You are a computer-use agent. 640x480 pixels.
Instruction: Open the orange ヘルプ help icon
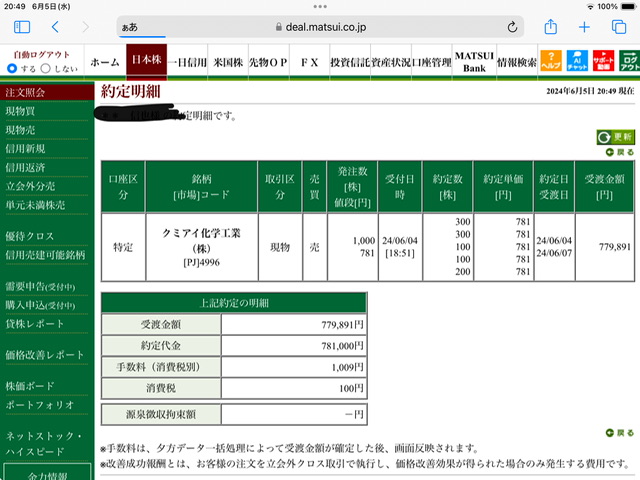pos(551,61)
